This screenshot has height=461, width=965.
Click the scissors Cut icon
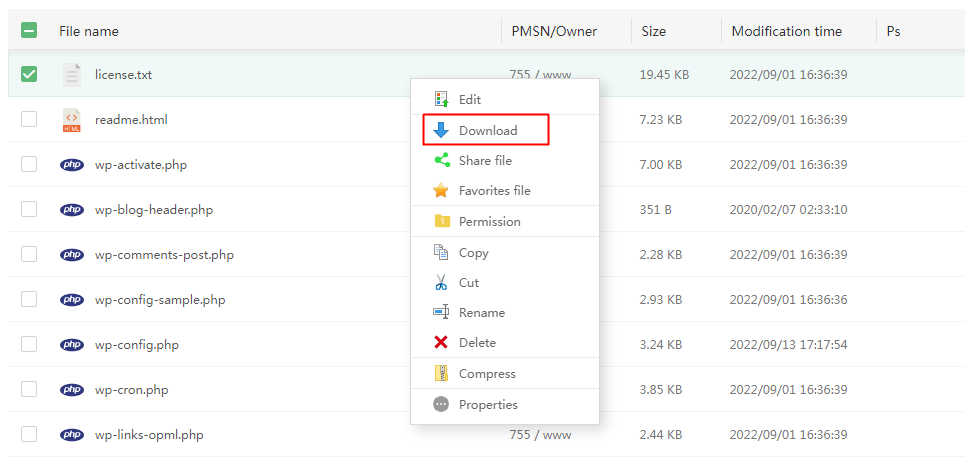pos(441,282)
